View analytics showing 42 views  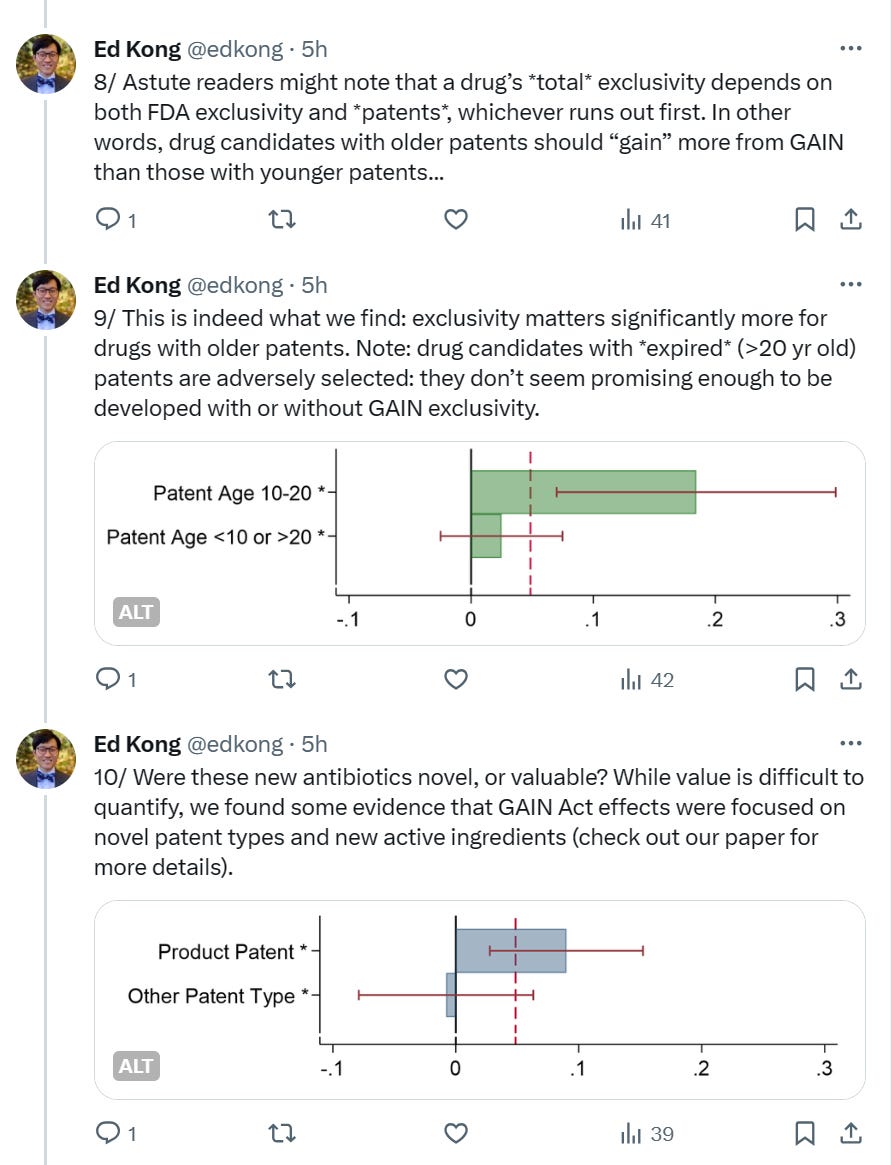pyautogui.click(x=647, y=680)
